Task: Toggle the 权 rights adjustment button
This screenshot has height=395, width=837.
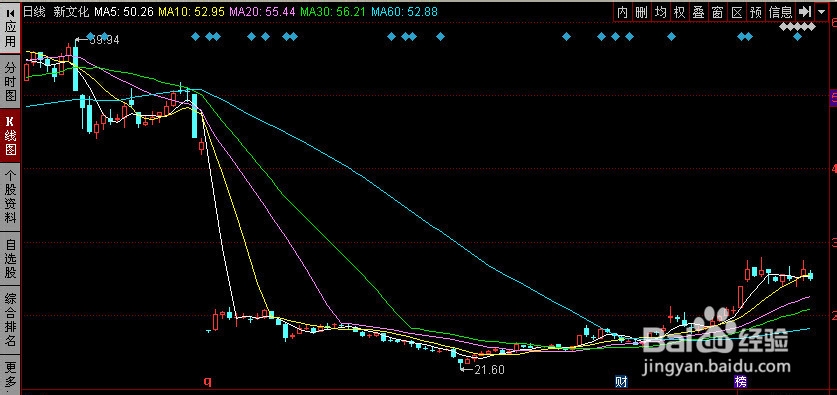Action: point(680,12)
